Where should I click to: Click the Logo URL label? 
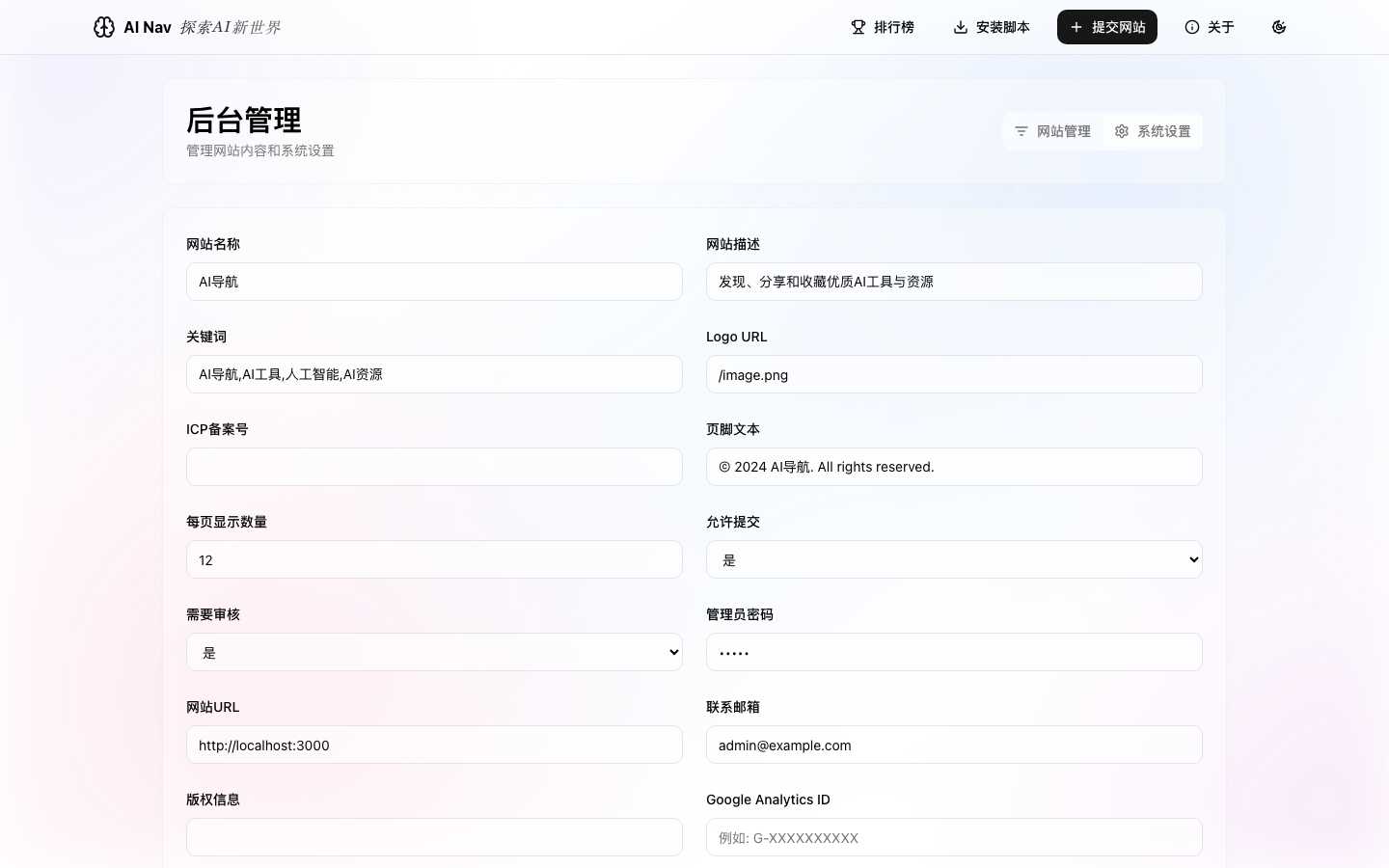[x=737, y=337]
